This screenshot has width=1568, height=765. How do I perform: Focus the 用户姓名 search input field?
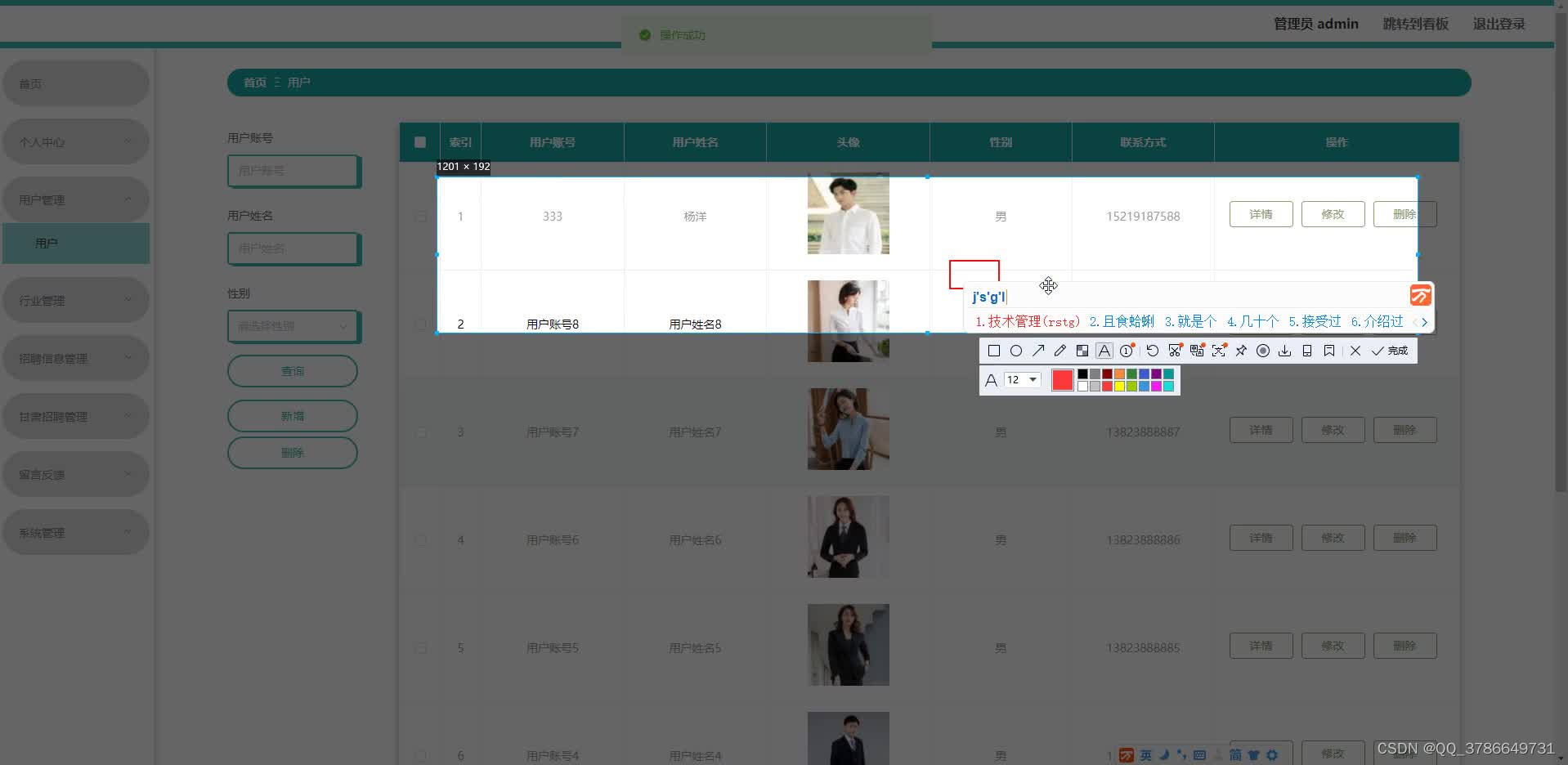(293, 248)
